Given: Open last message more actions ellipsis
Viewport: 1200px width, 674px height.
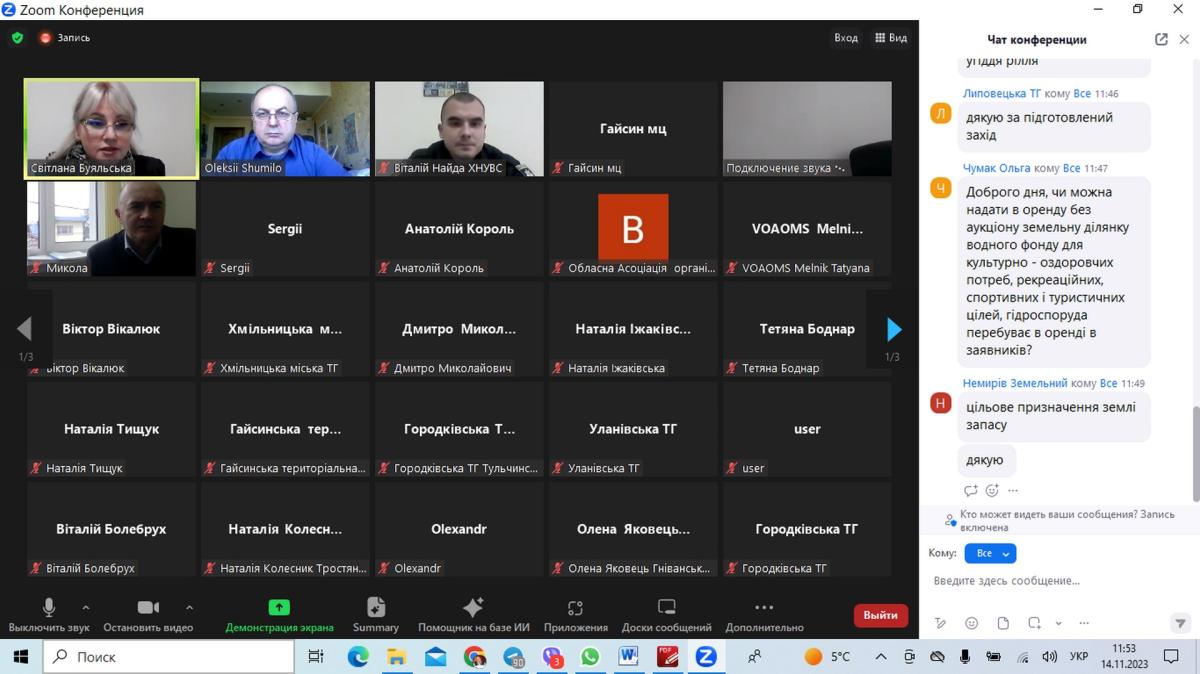Looking at the screenshot, I should click(x=1013, y=491).
